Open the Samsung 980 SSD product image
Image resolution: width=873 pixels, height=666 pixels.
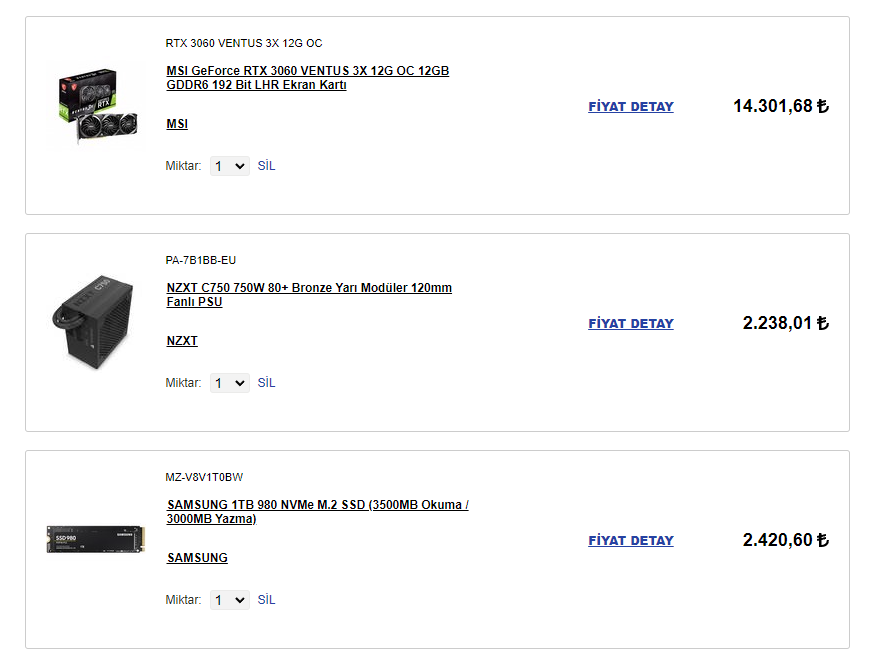[96, 540]
